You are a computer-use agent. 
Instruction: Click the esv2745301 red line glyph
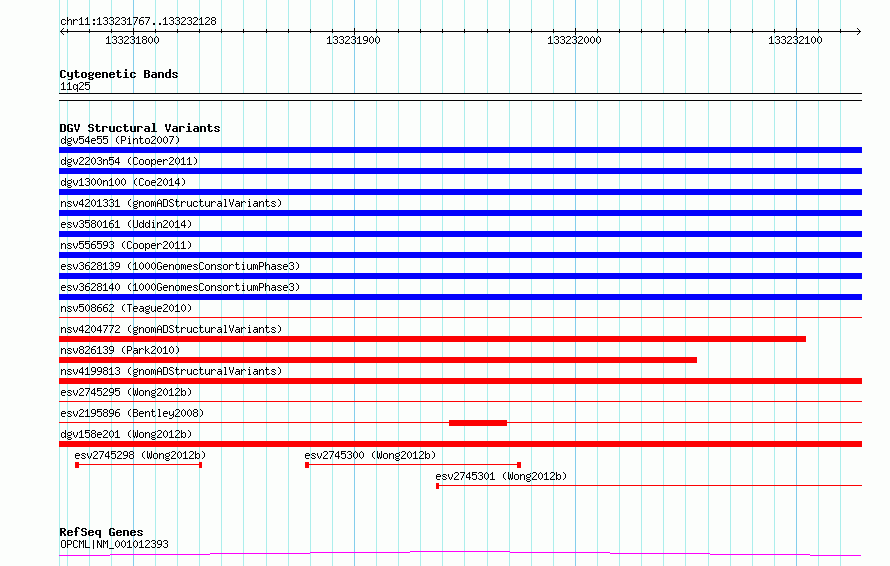pos(649,486)
